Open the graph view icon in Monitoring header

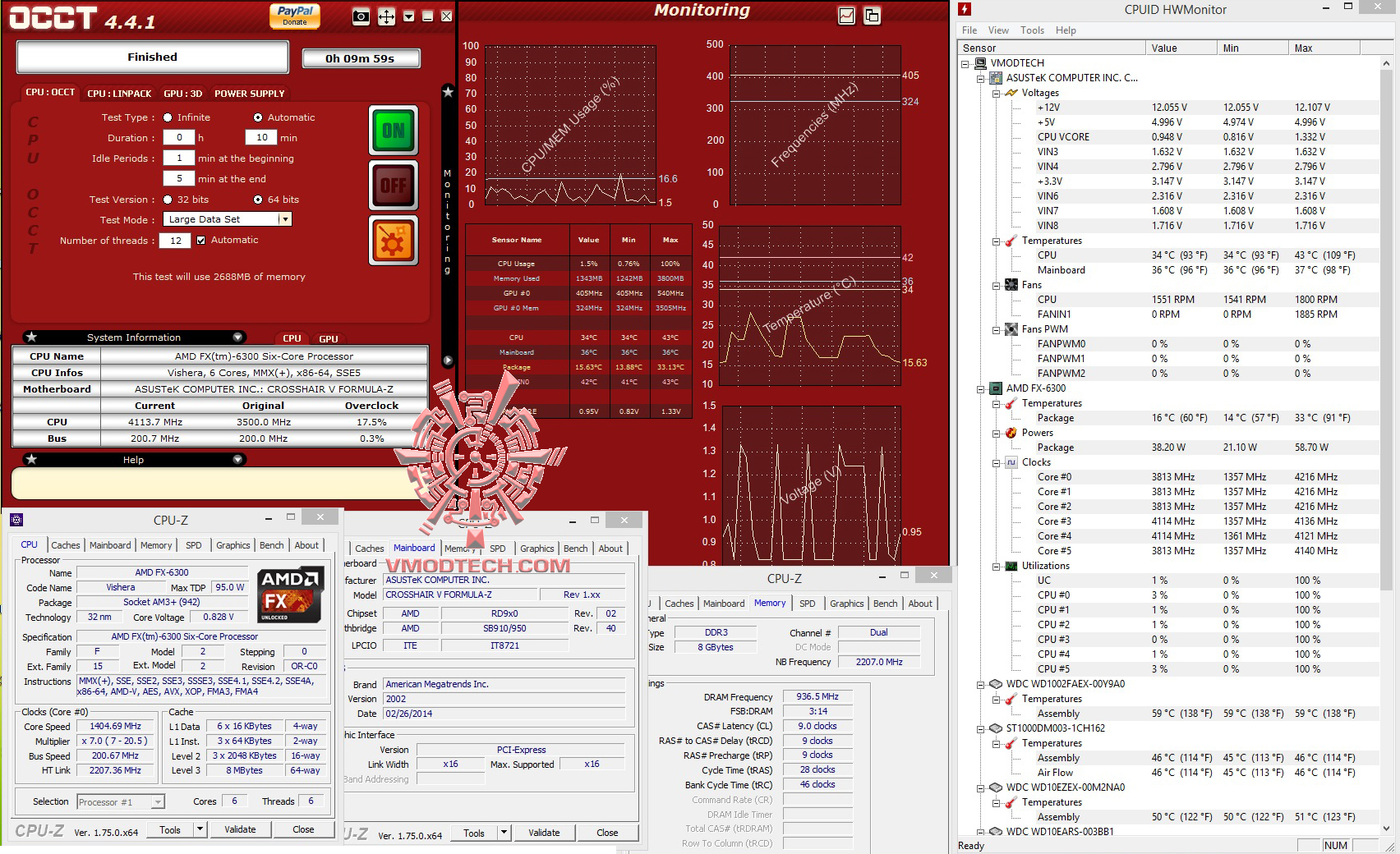tap(846, 15)
